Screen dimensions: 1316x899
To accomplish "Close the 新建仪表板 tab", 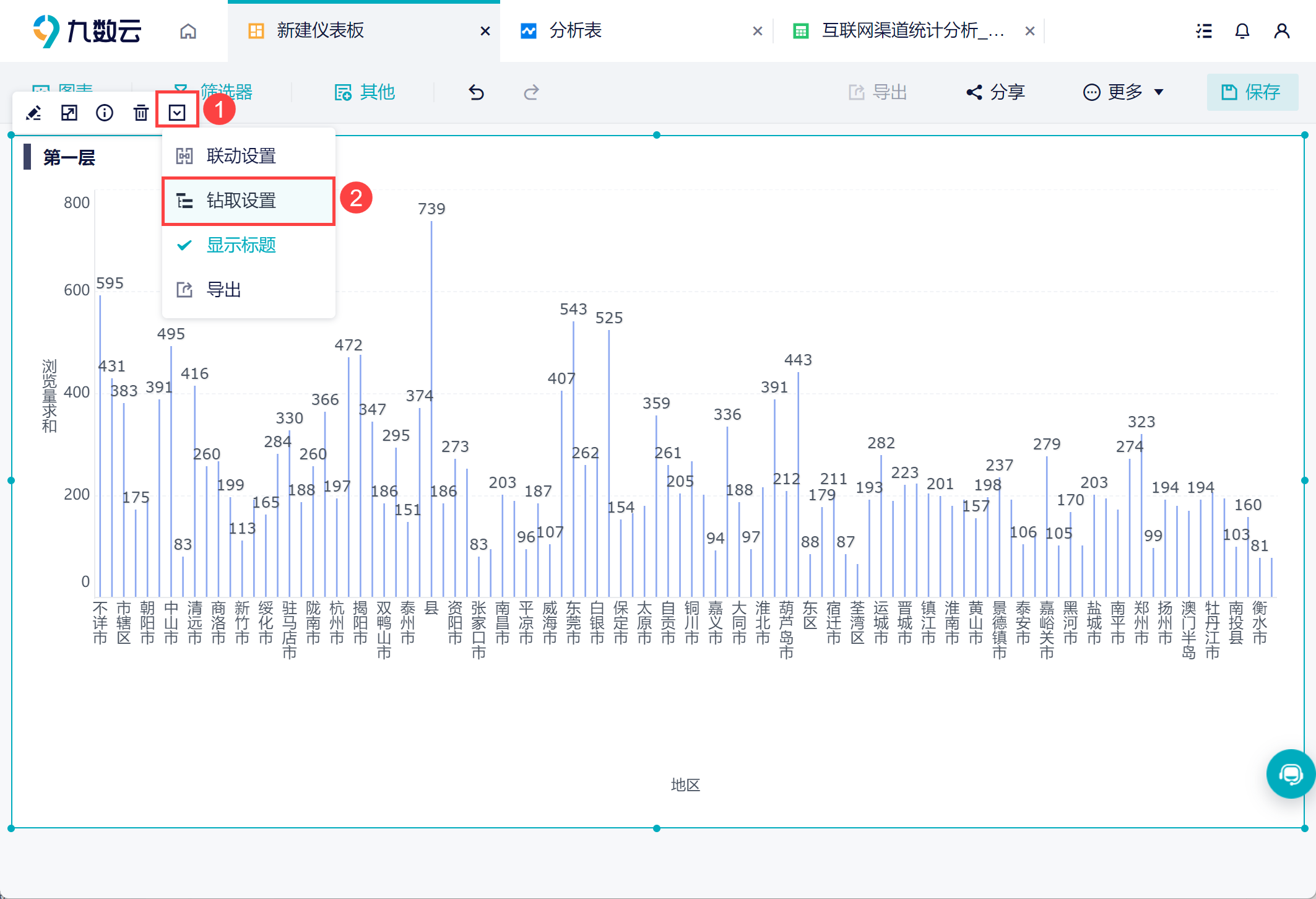I will coord(485,31).
